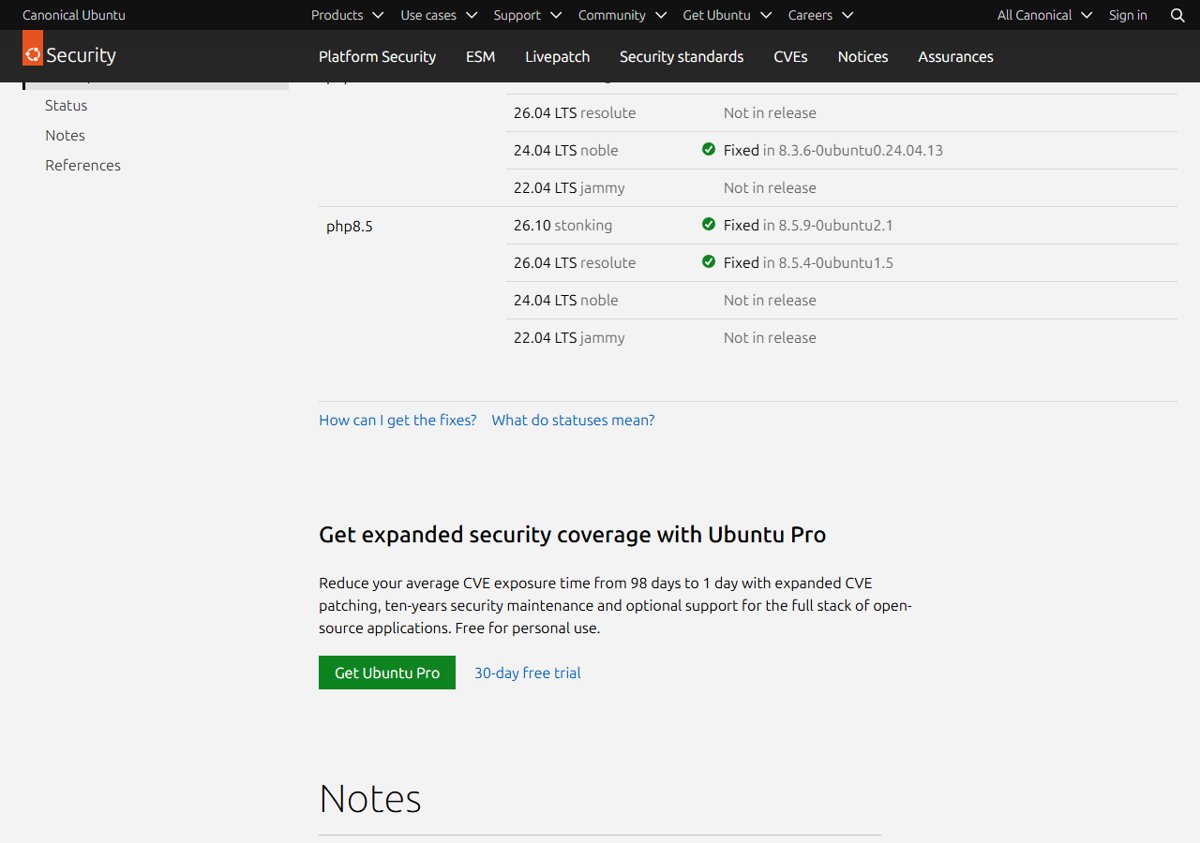Expand the Products dropdown
This screenshot has width=1200, height=843.
click(x=347, y=15)
